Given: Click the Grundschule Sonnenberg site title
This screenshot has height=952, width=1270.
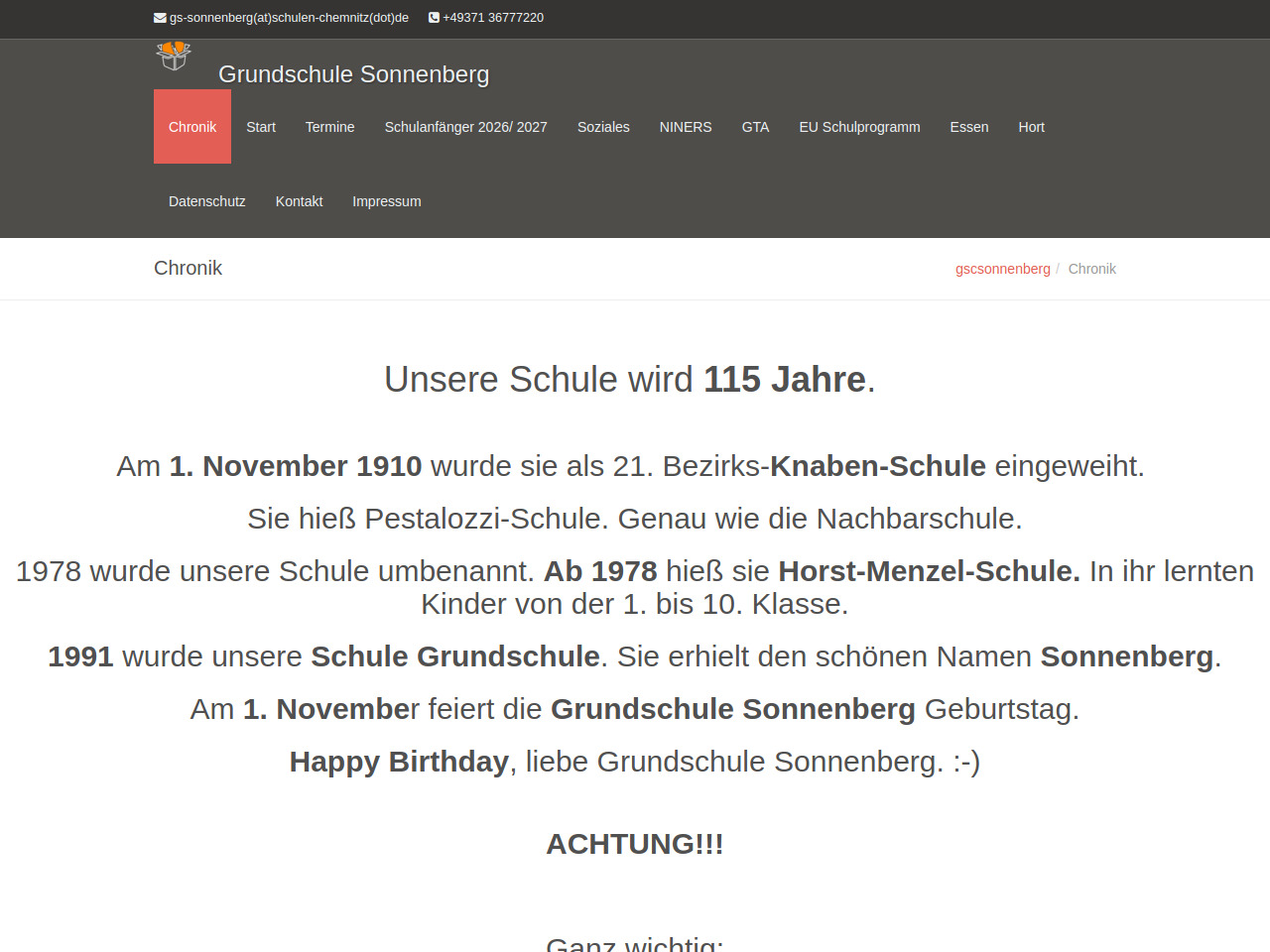Looking at the screenshot, I should 353,74.
